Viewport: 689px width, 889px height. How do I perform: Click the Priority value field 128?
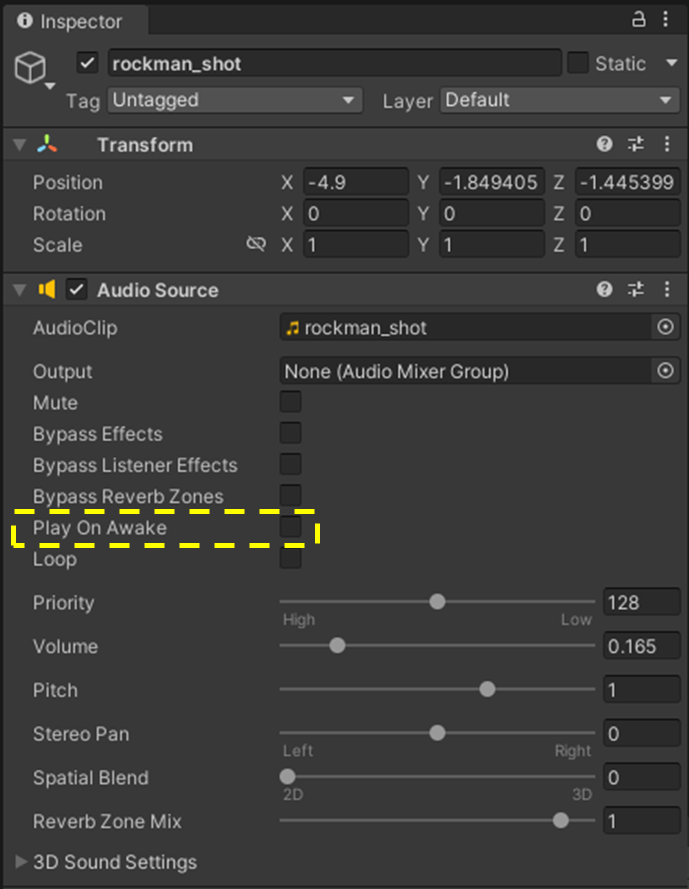tap(642, 602)
